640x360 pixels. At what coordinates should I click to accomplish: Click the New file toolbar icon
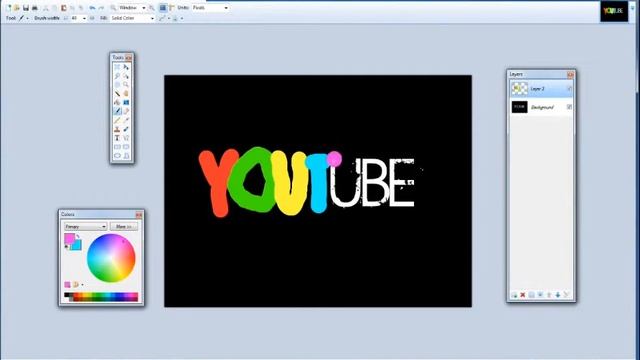click(x=9, y=8)
